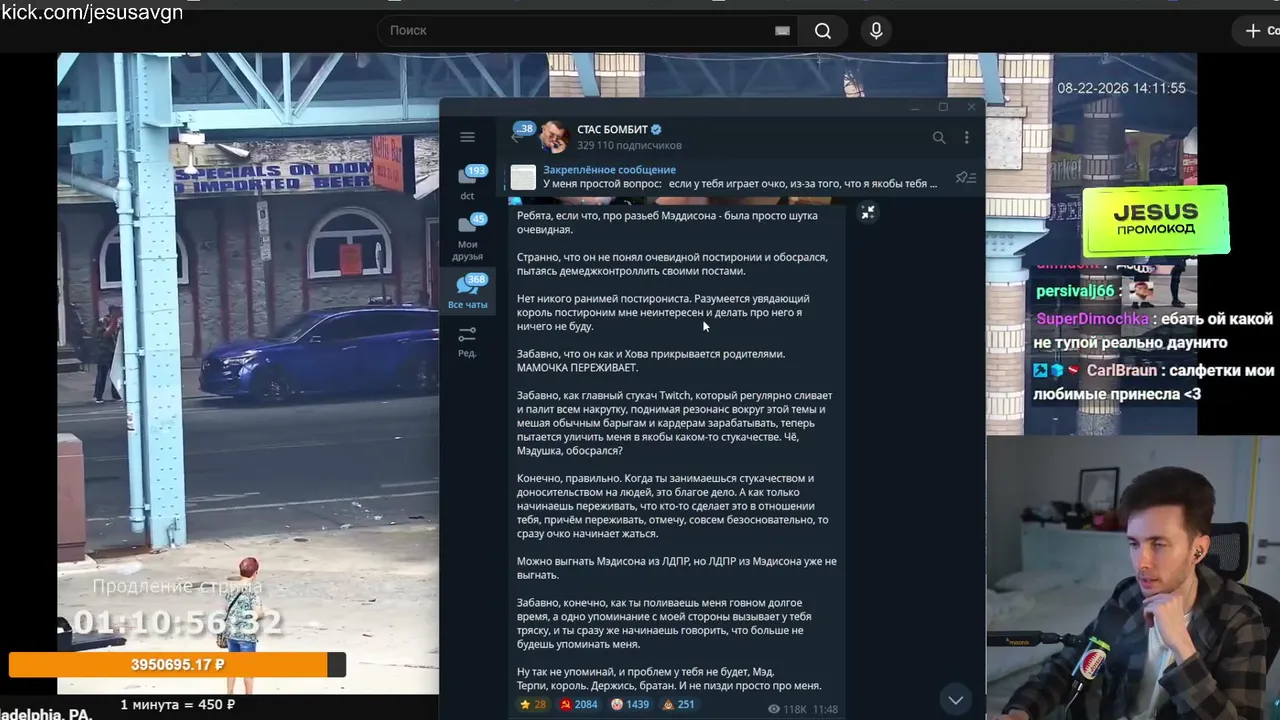Start voice search with the microphone
This screenshot has height=720, width=1280.
(876, 31)
